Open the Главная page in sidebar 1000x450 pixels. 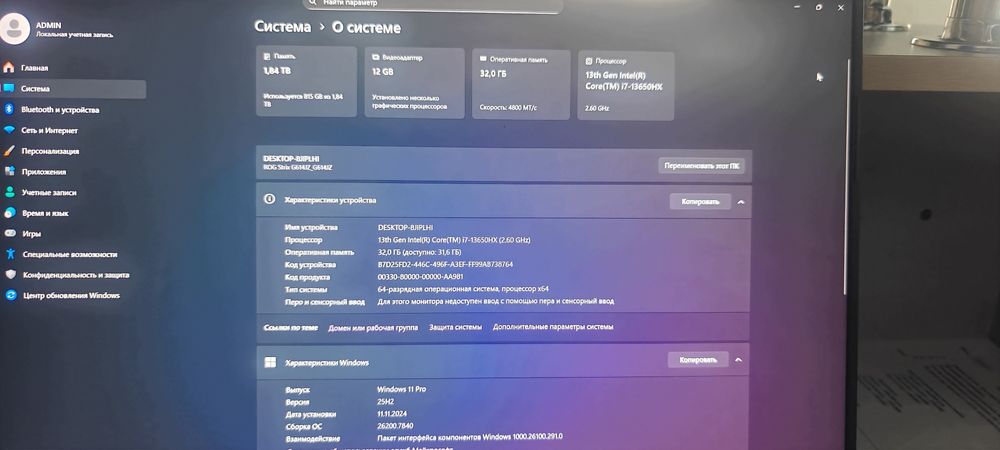(x=34, y=68)
